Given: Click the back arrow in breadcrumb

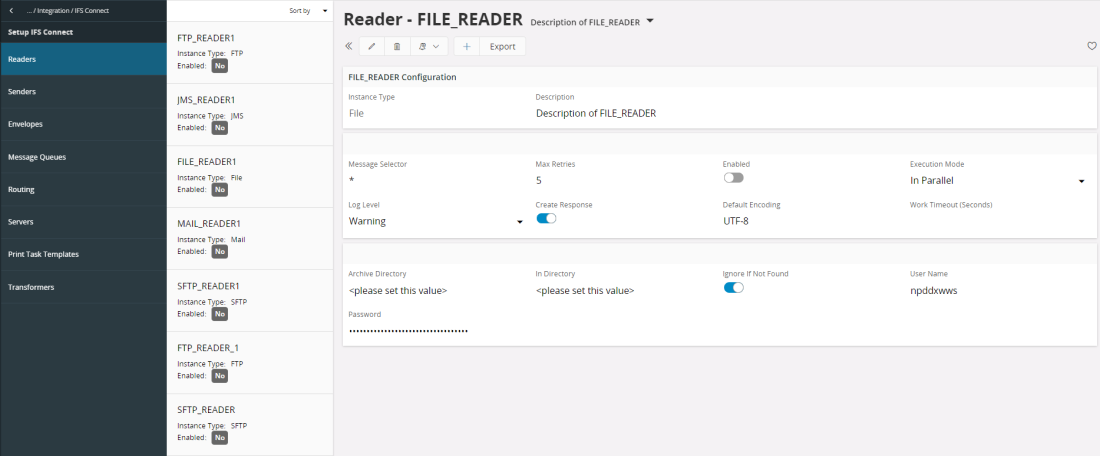Looking at the screenshot, I should click(11, 10).
